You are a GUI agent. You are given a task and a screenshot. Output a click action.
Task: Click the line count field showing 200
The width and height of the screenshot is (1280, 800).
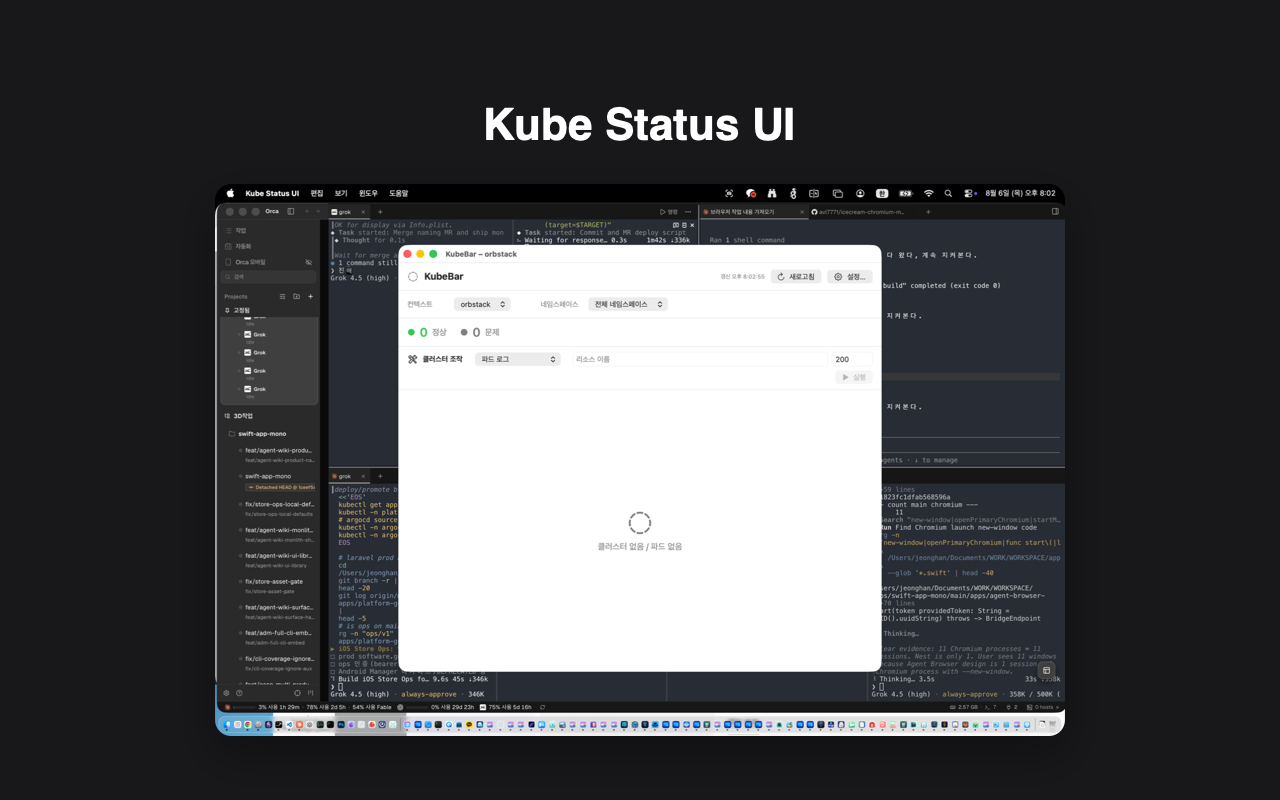point(852,359)
